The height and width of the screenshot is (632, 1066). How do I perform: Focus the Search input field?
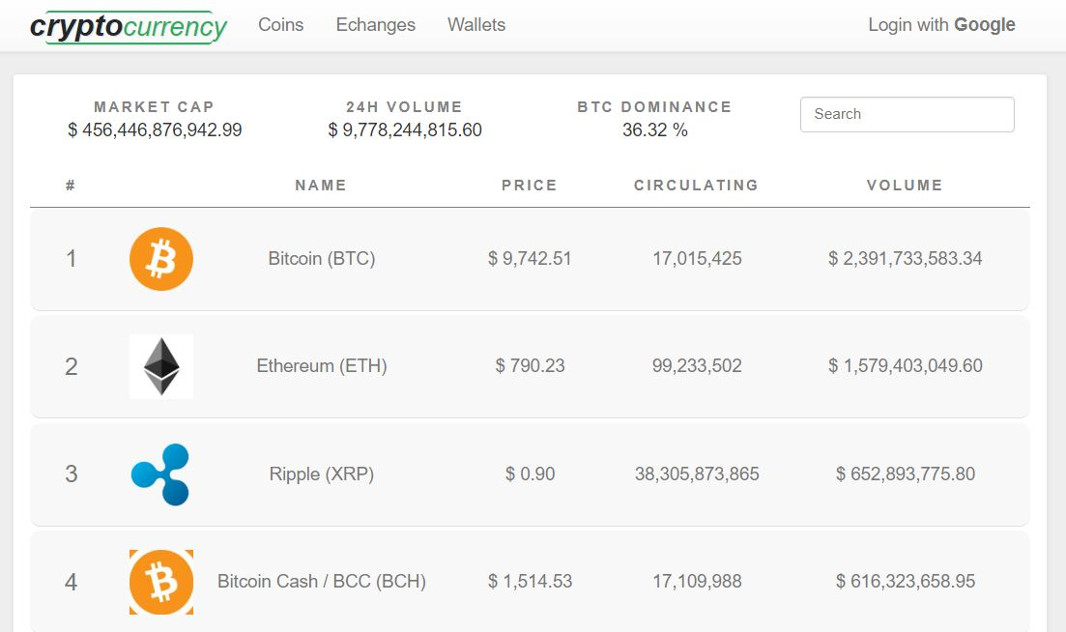pyautogui.click(x=907, y=114)
